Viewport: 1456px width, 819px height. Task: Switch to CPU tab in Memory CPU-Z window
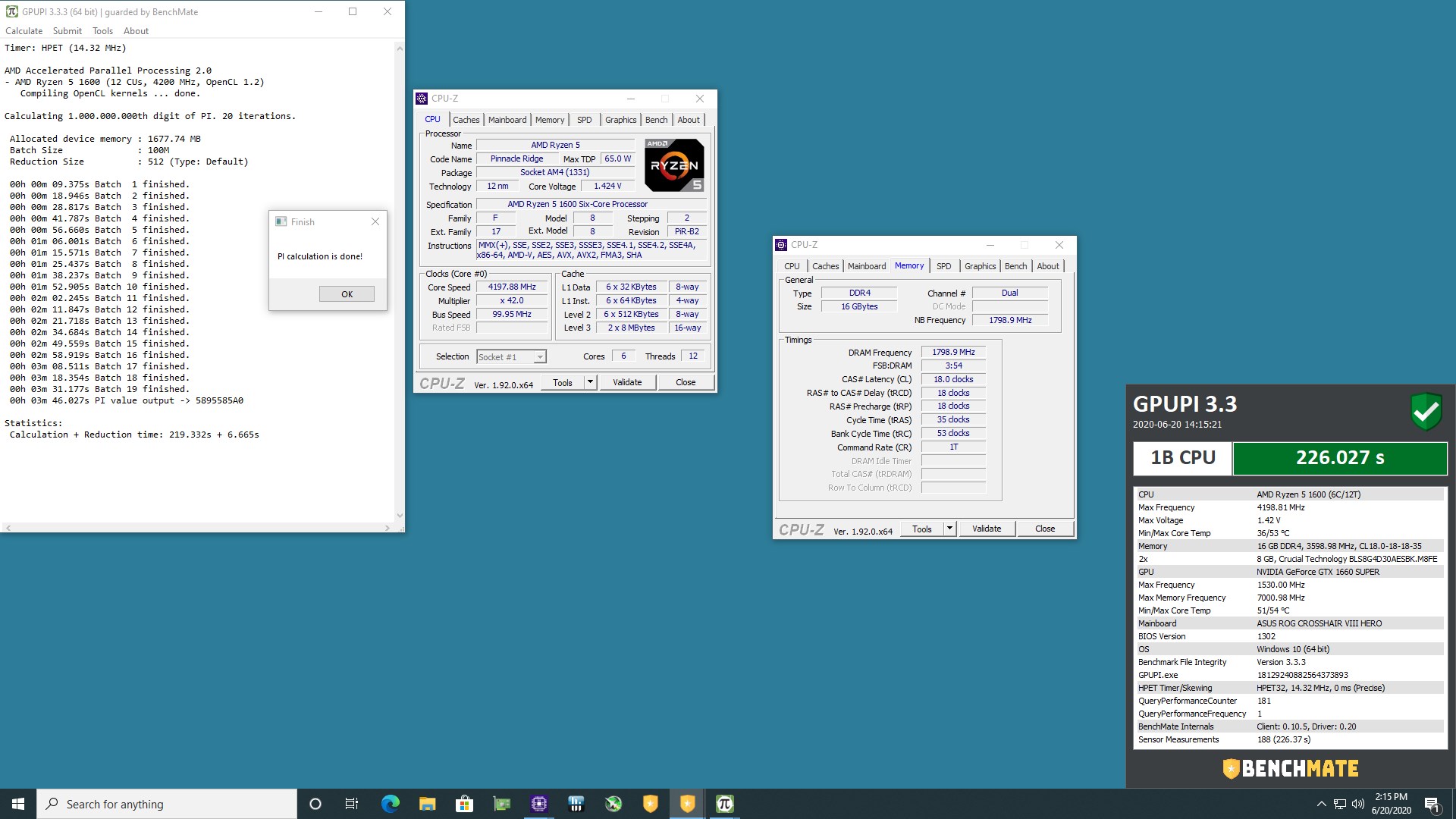tap(792, 266)
